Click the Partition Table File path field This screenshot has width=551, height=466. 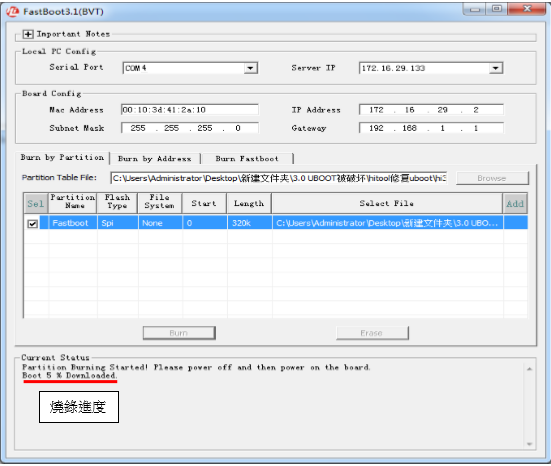click(x=279, y=178)
